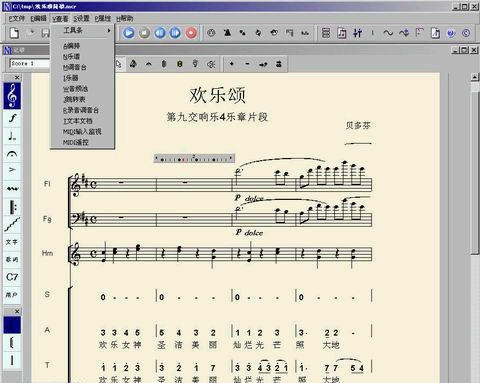Select the pointer arrow tool in score toolbar

pyautogui.click(x=119, y=64)
